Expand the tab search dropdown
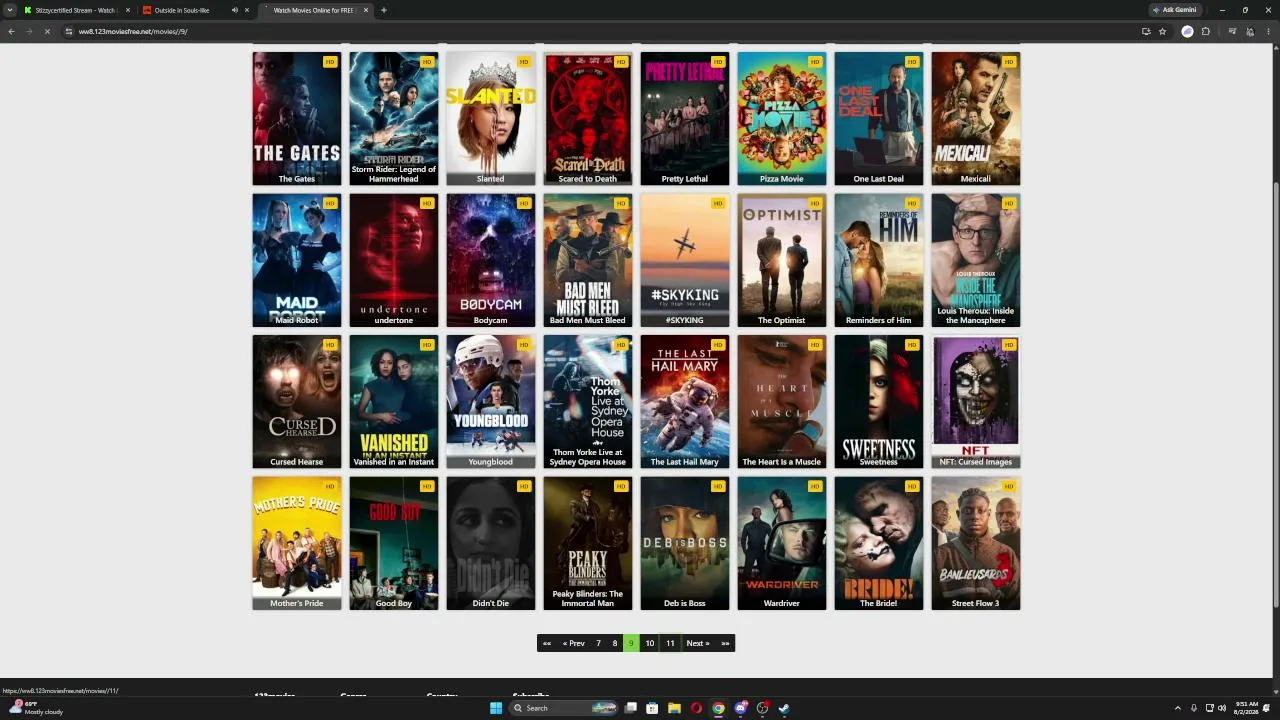 pos(10,10)
